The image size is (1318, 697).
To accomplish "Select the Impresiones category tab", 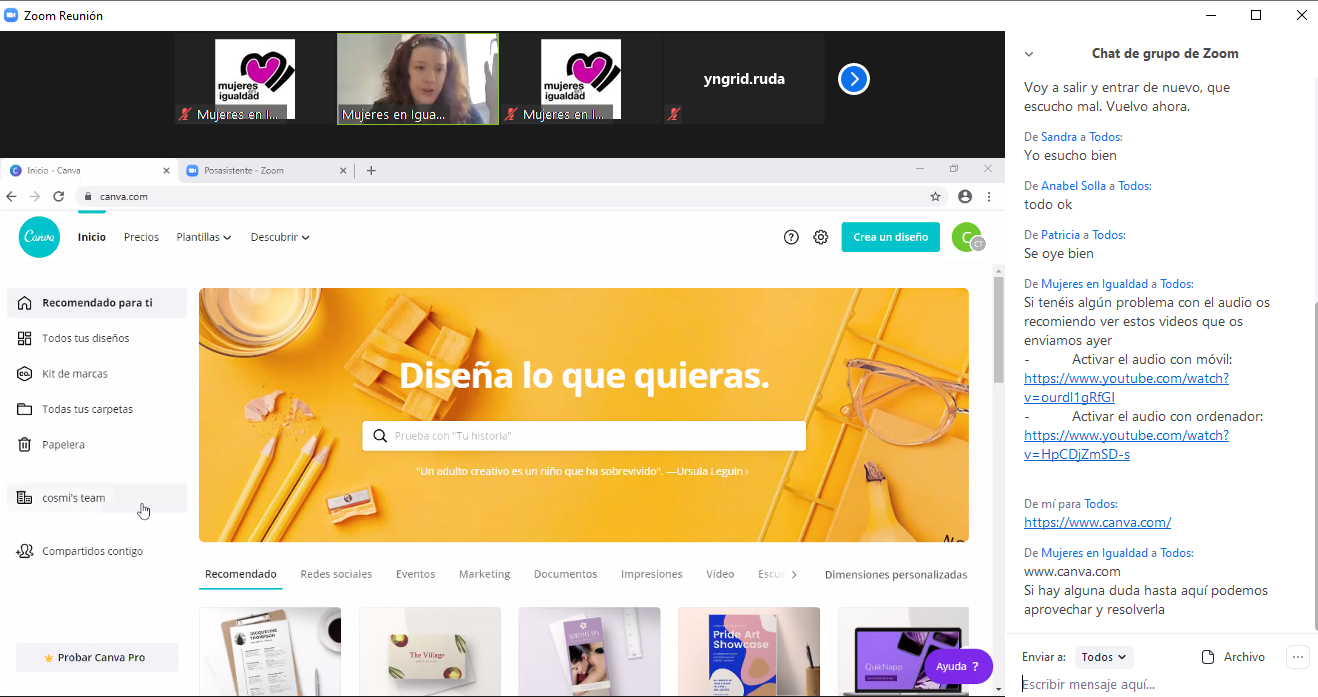I will pyautogui.click(x=652, y=574).
